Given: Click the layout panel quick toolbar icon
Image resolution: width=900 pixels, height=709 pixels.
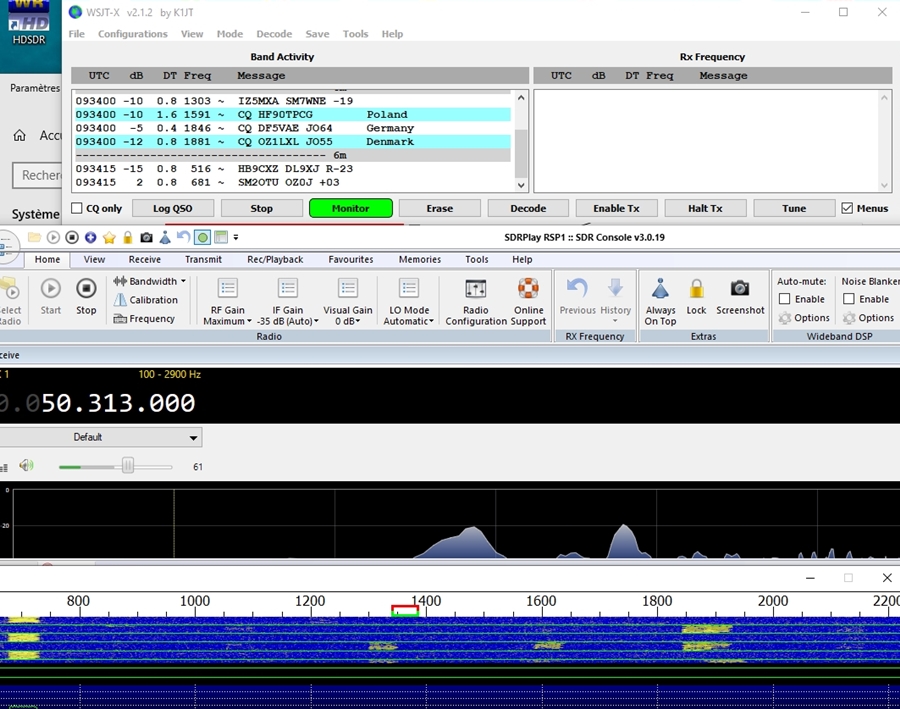Looking at the screenshot, I should [221, 237].
